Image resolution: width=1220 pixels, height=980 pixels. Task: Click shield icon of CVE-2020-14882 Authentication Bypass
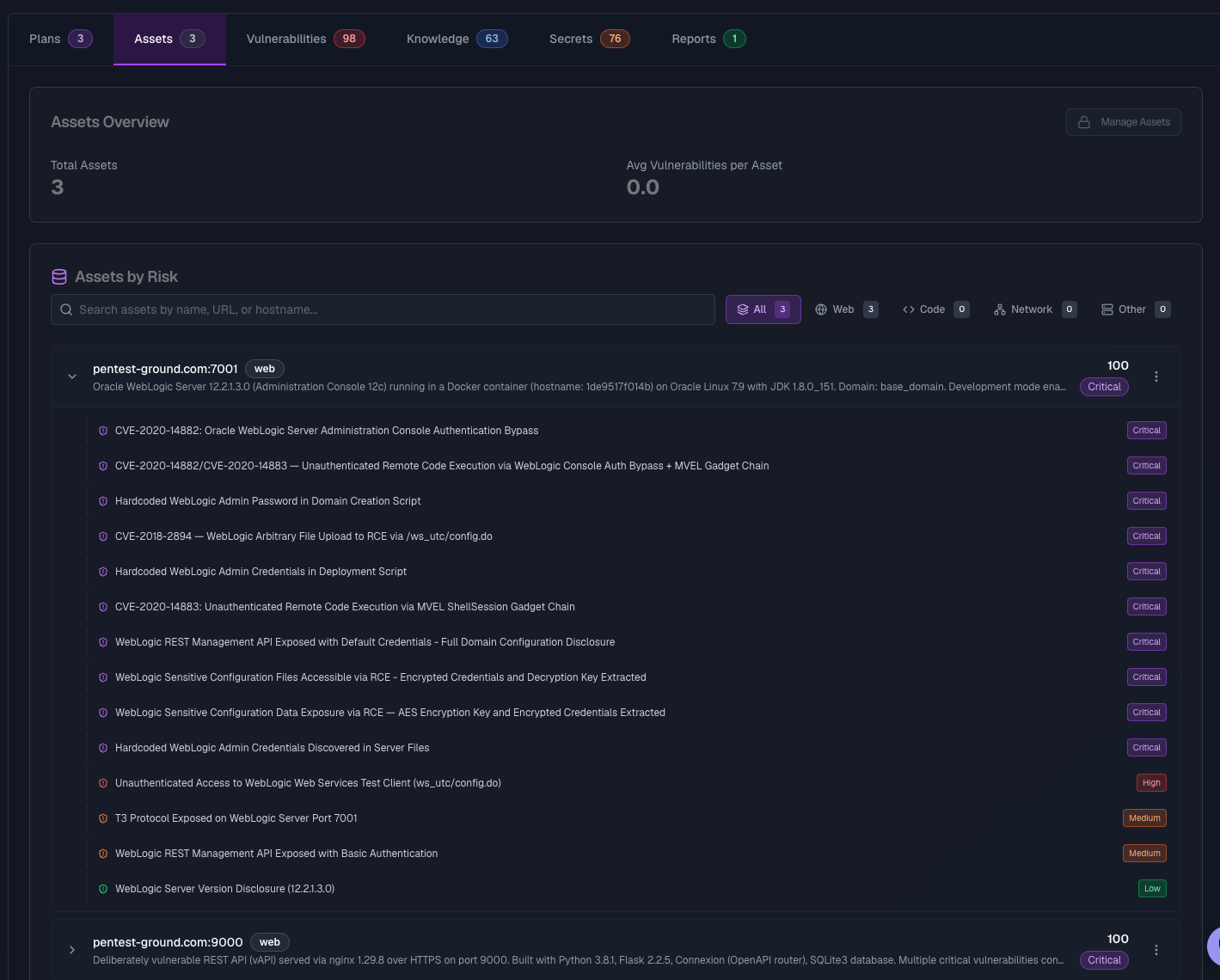pos(103,431)
